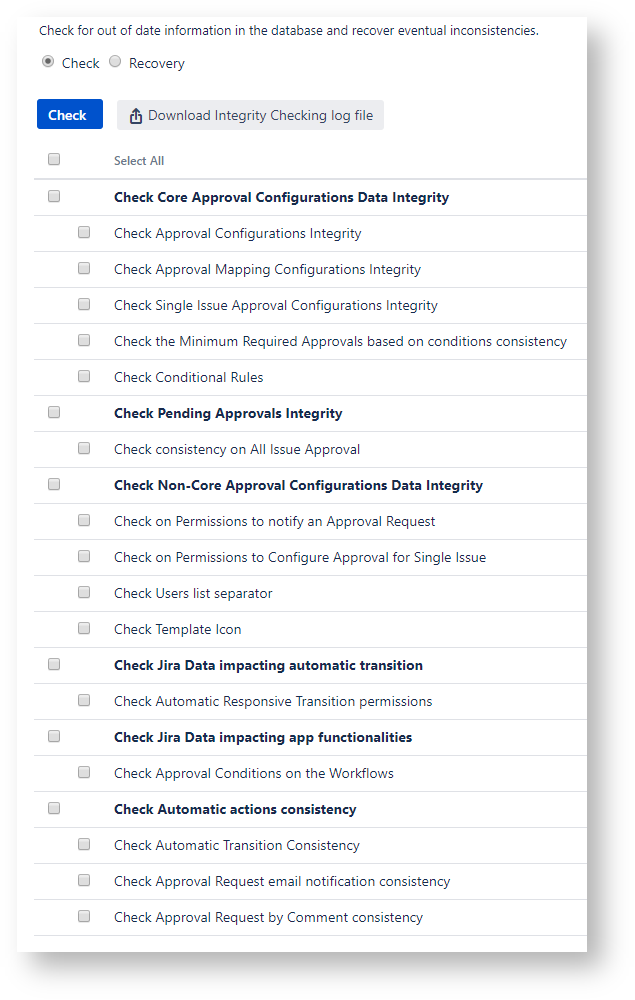Enable Check Jira Data impacting automatic transition
The width and height of the screenshot is (635, 1000).
pyautogui.click(x=54, y=664)
